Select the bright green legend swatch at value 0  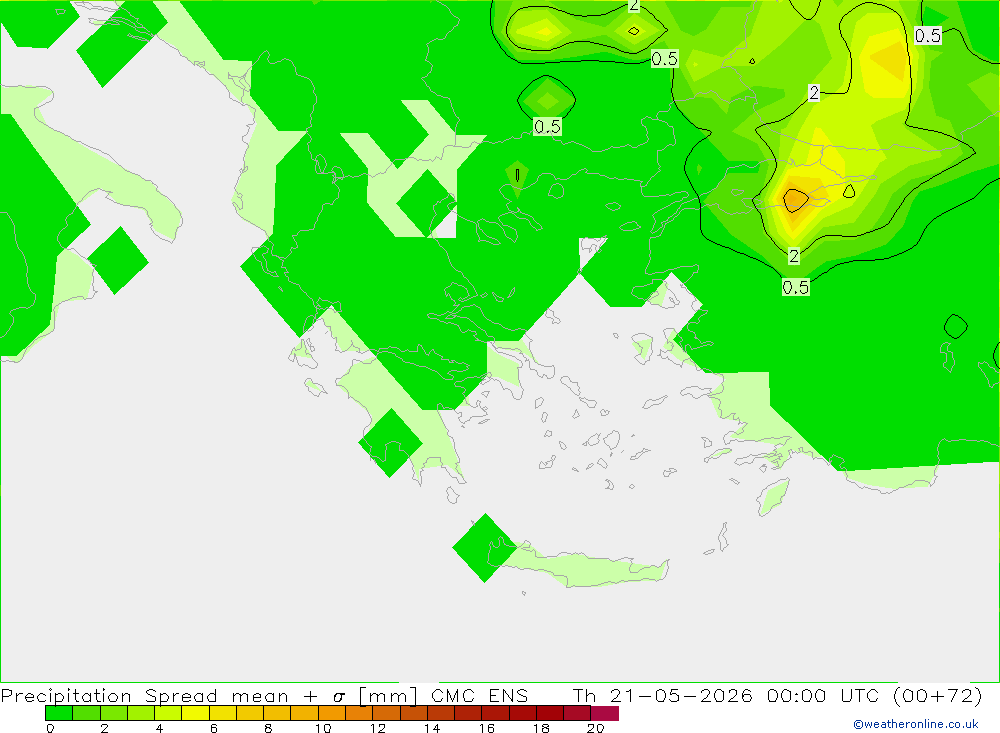(59, 713)
